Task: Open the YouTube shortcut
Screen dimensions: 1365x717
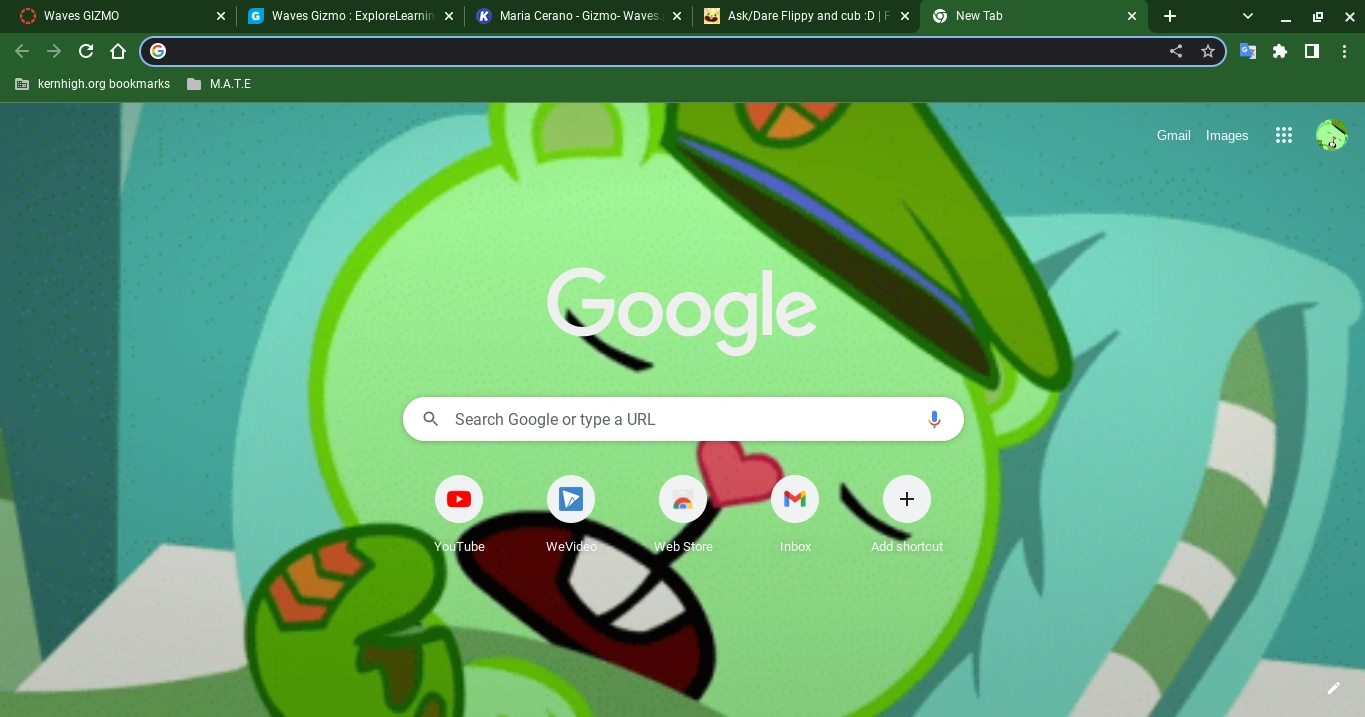Action: pos(459,499)
